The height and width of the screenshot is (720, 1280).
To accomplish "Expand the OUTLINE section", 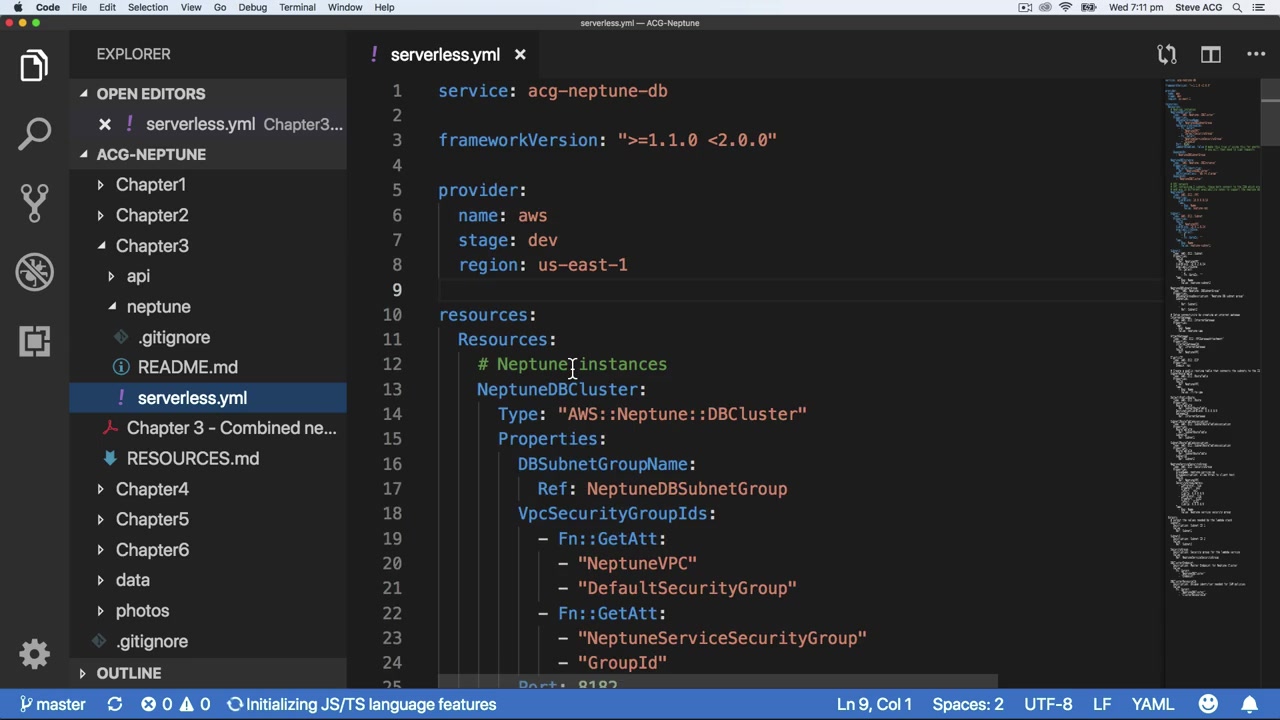I will [128, 673].
